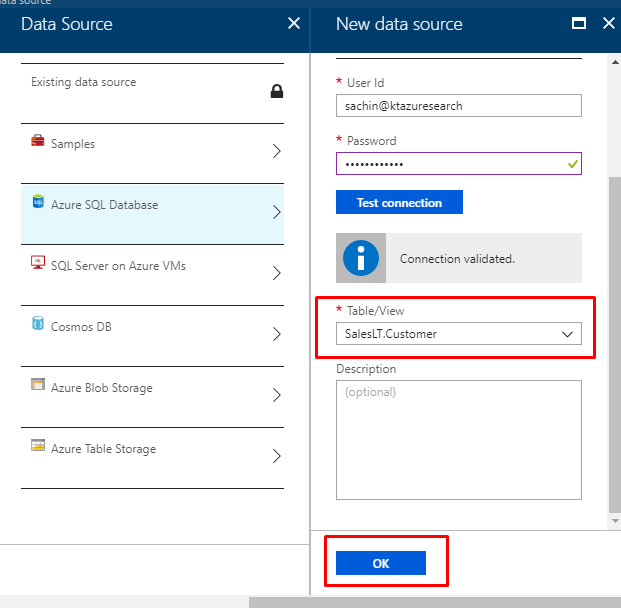Click the Connection validated message text
Viewport: 621px width, 608px height.
click(x=457, y=259)
